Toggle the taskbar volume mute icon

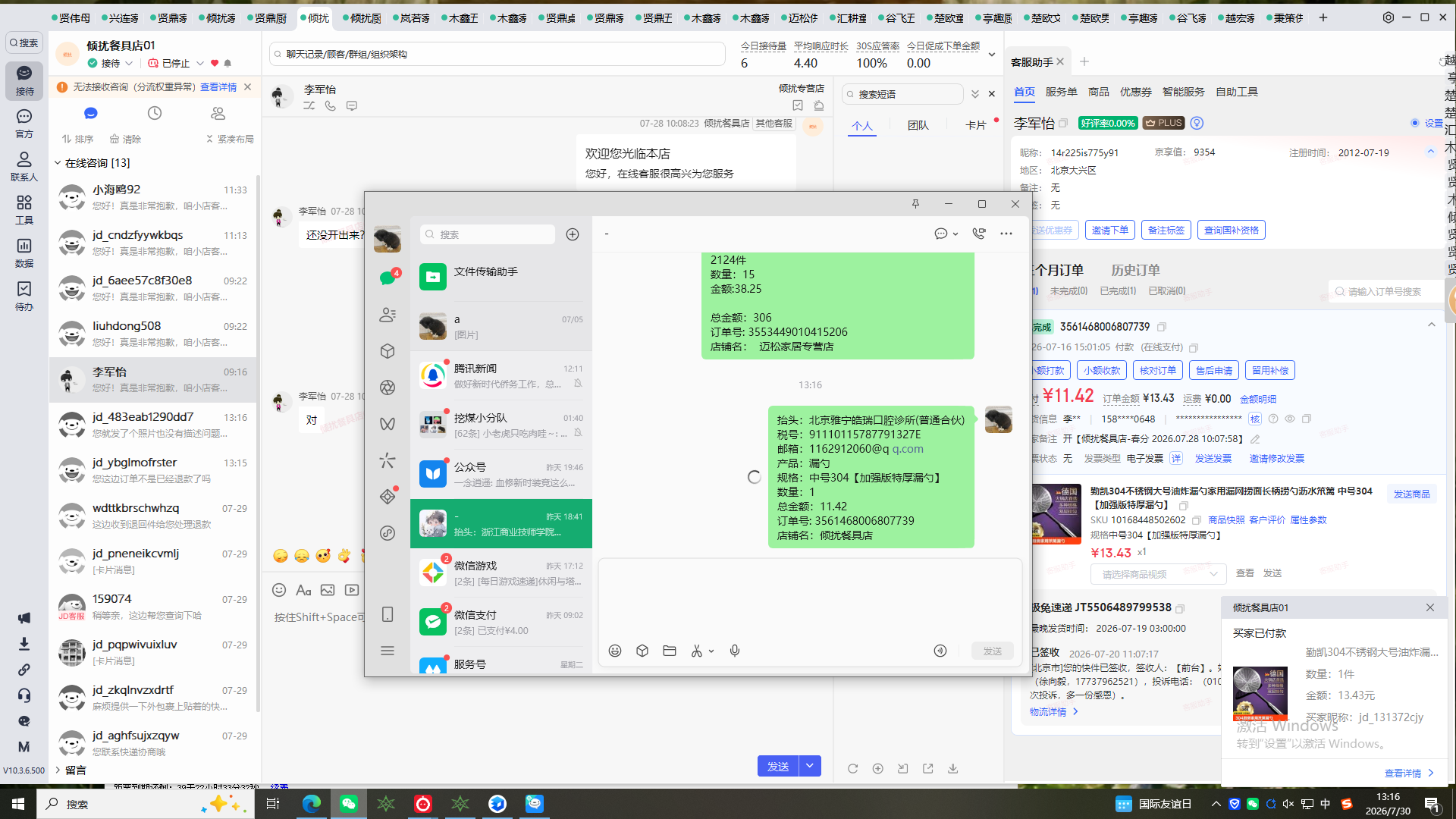point(1288,804)
